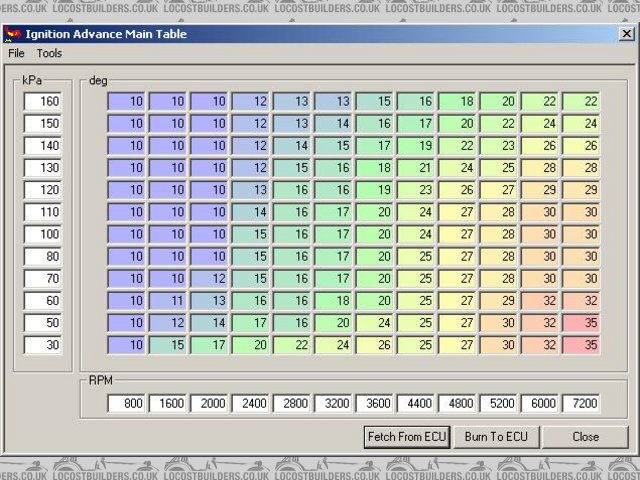
Task: Click the title bar X close button
Action: point(626,34)
